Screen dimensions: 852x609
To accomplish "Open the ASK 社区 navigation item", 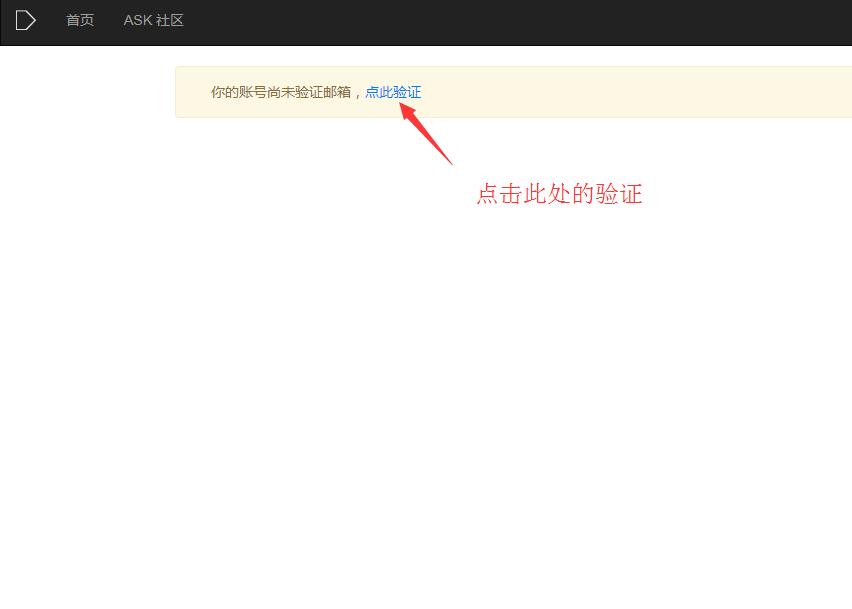I will coord(154,21).
